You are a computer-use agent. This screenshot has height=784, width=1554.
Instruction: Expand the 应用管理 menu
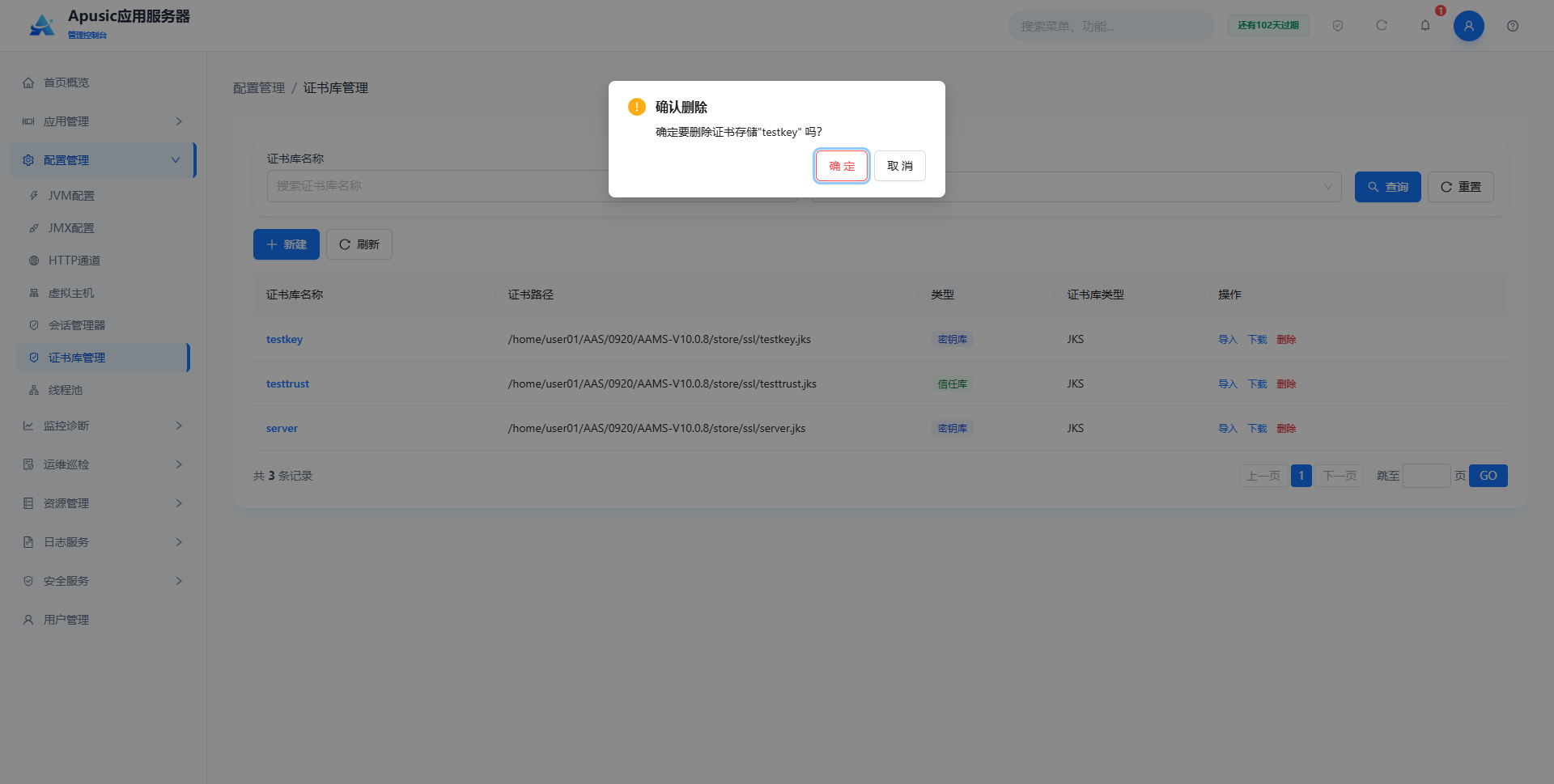104,121
